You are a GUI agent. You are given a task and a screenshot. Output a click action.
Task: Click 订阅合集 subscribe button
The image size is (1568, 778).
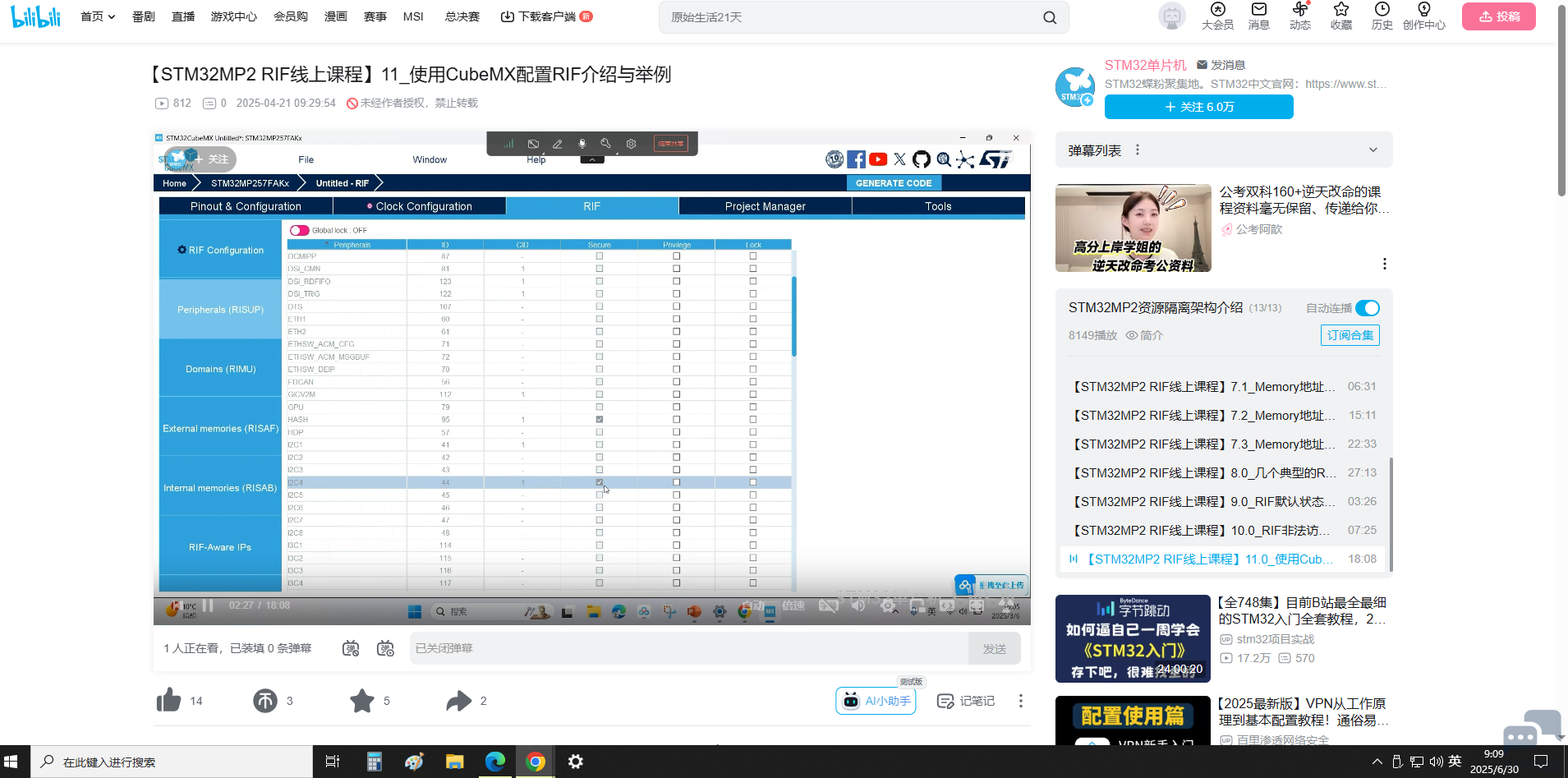coord(1350,335)
